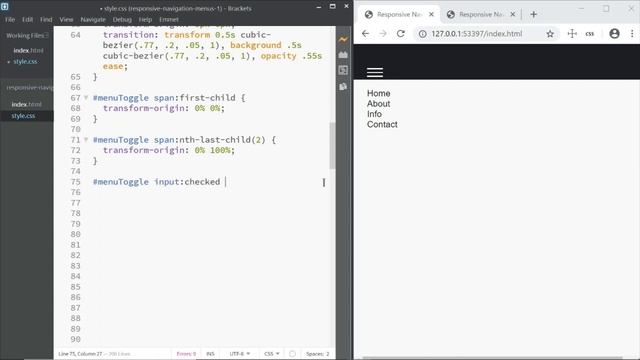
Task: Click the '#menuToggle input:checked' text on line 75
Action: (x=156, y=182)
